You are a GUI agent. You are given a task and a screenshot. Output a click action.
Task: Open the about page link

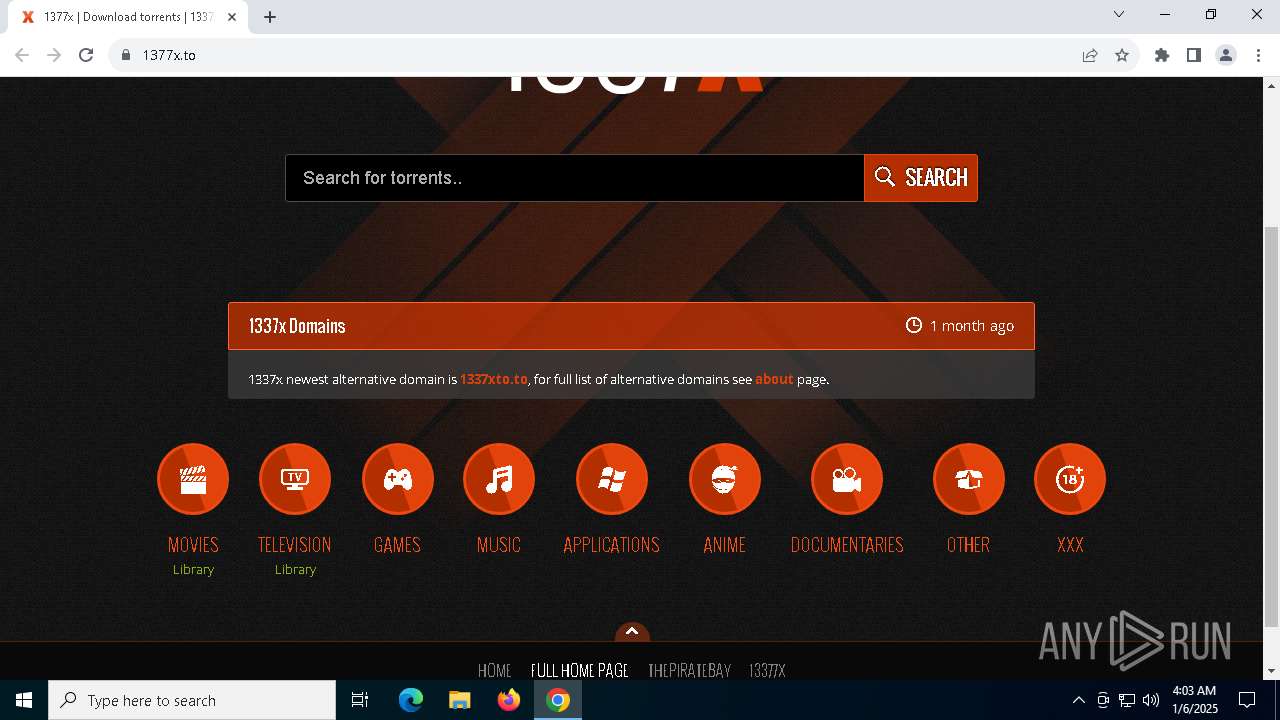[x=774, y=379]
